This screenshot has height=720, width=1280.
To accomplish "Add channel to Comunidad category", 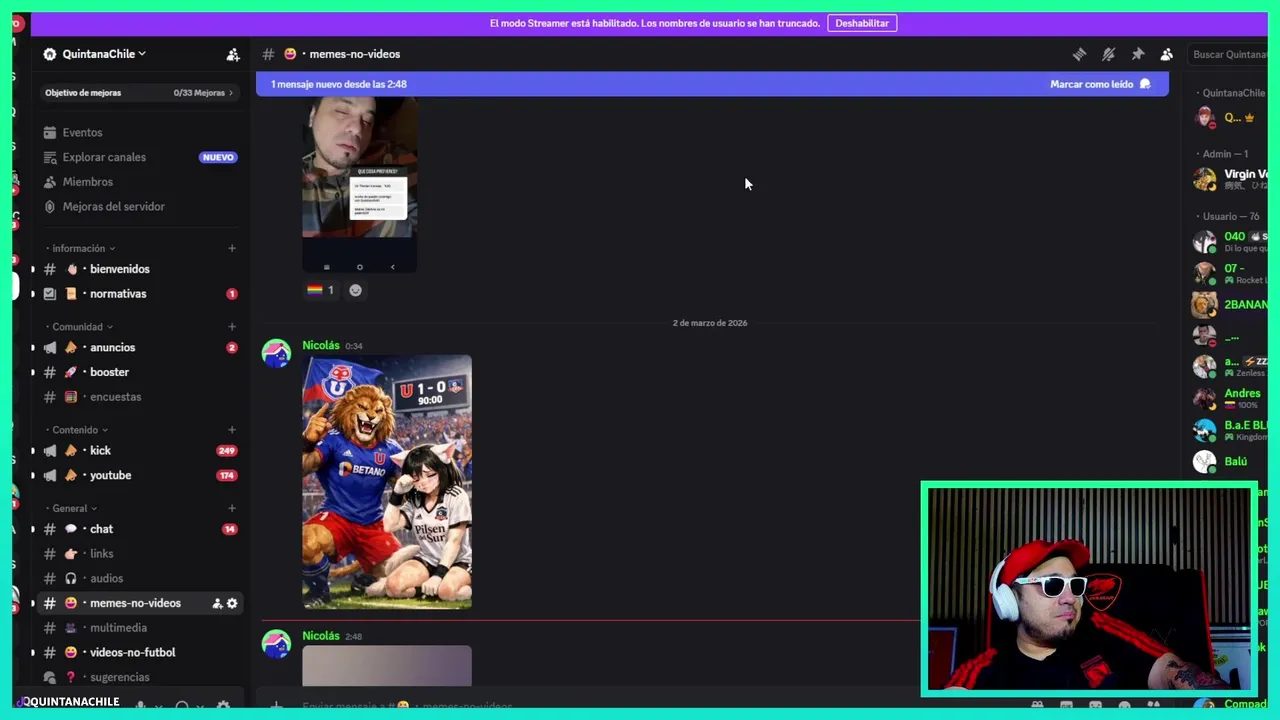I will click(232, 327).
